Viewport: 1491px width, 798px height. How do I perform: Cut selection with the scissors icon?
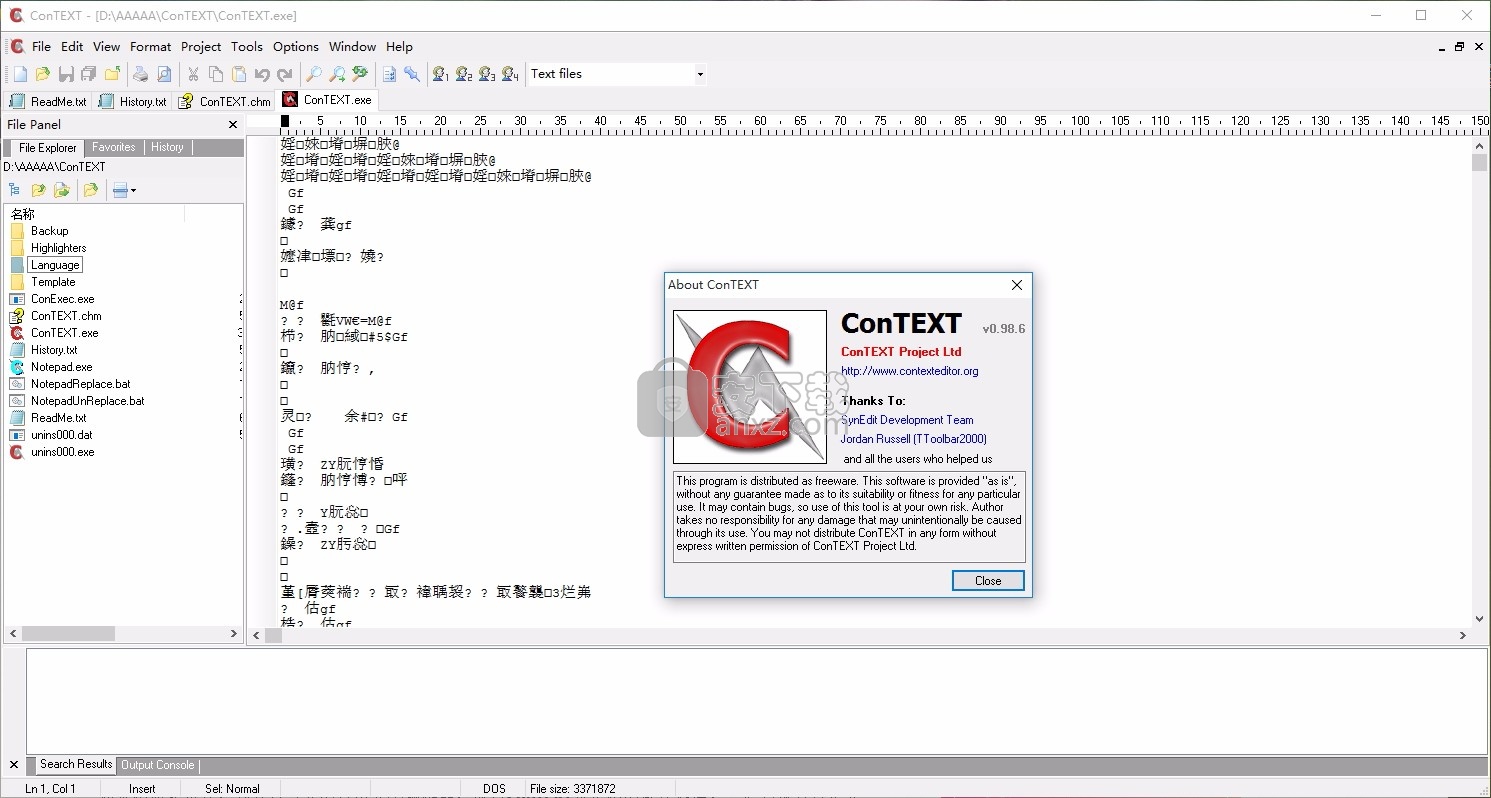193,74
